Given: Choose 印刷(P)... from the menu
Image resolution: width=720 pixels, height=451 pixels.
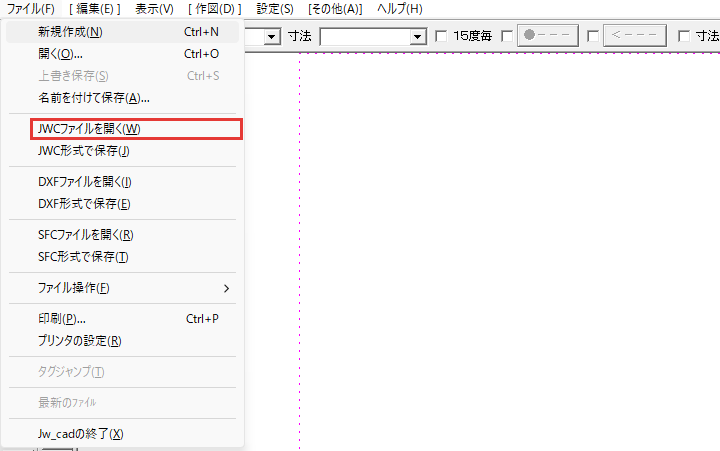Looking at the screenshot, I should coord(122,319).
